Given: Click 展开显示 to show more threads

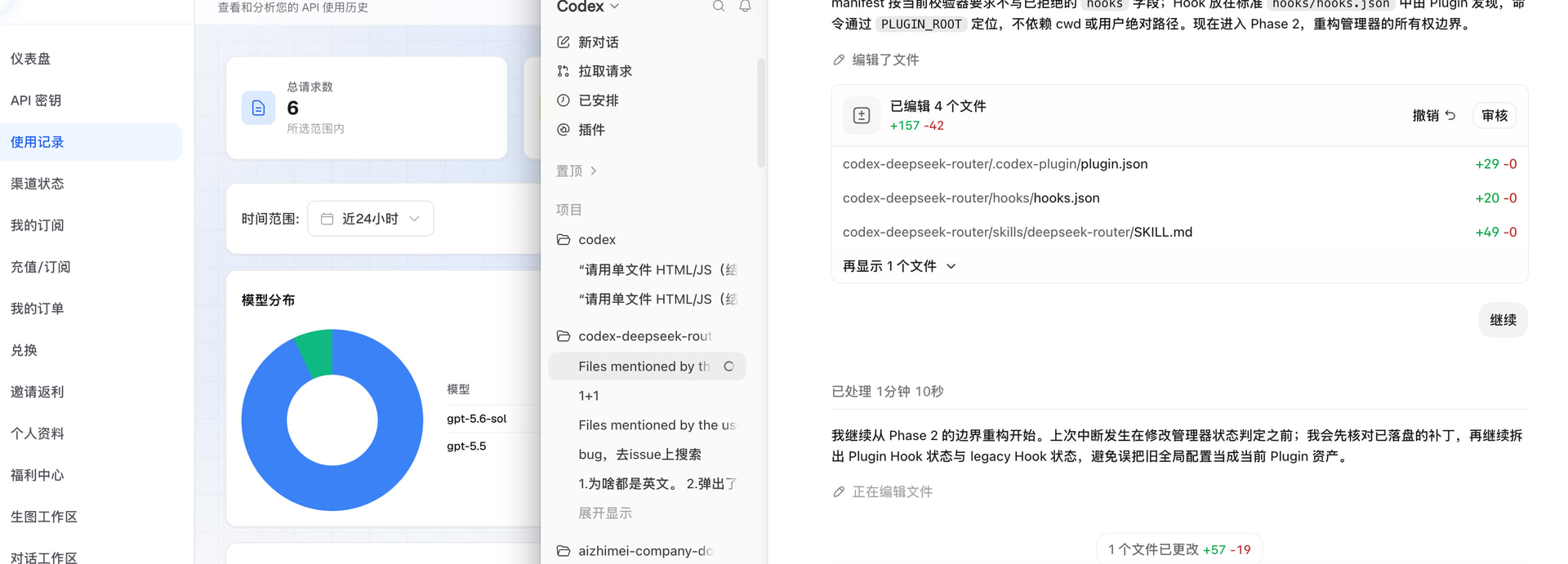Looking at the screenshot, I should [x=605, y=513].
